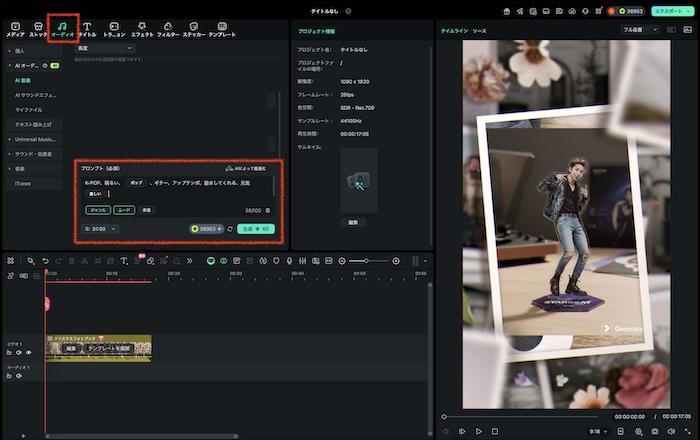
Task: Click the play button under preview
Action: point(479,431)
